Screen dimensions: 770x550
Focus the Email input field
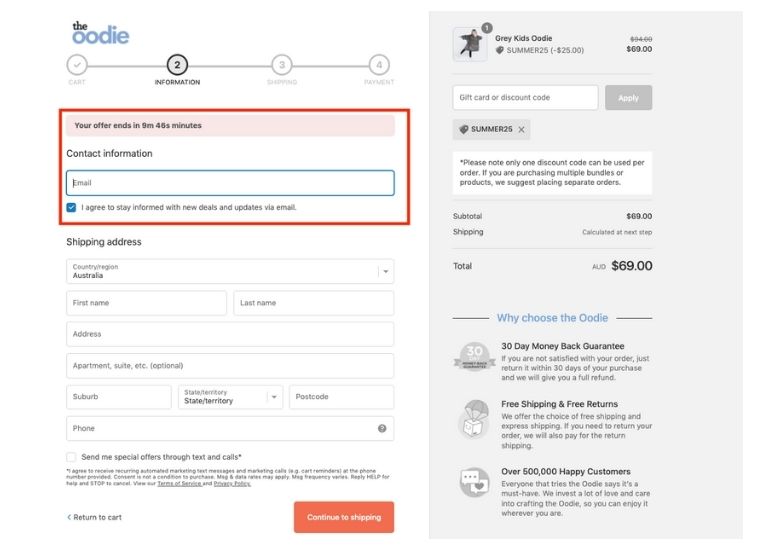click(230, 183)
